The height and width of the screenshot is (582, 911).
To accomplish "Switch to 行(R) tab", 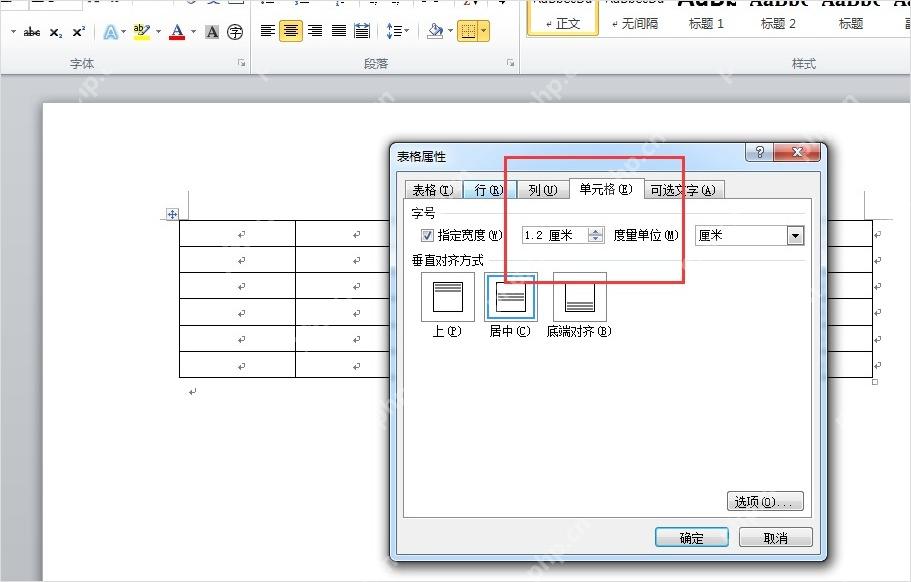I will tap(489, 190).
